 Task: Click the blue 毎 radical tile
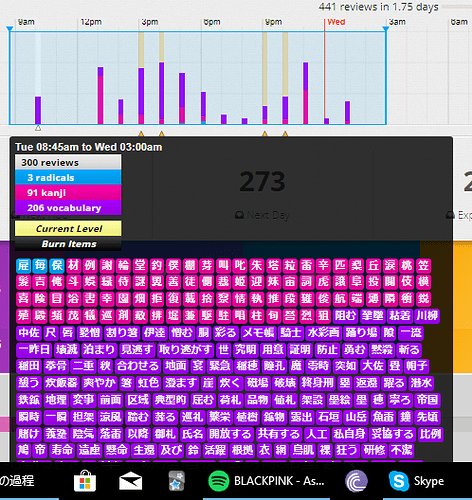(x=40, y=266)
